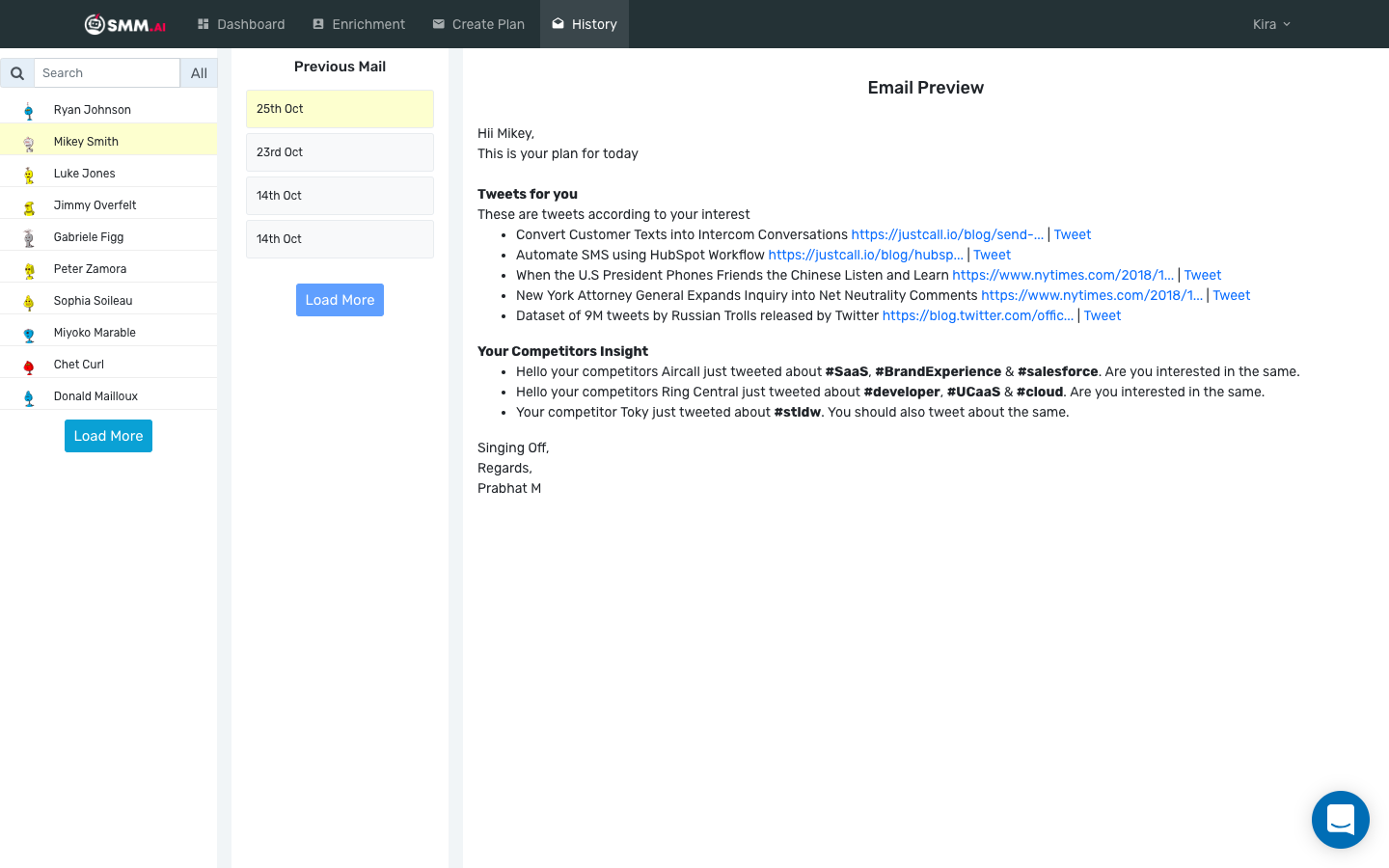The image size is (1389, 868).
Task: Select contact Luke Jones
Action: [108, 173]
